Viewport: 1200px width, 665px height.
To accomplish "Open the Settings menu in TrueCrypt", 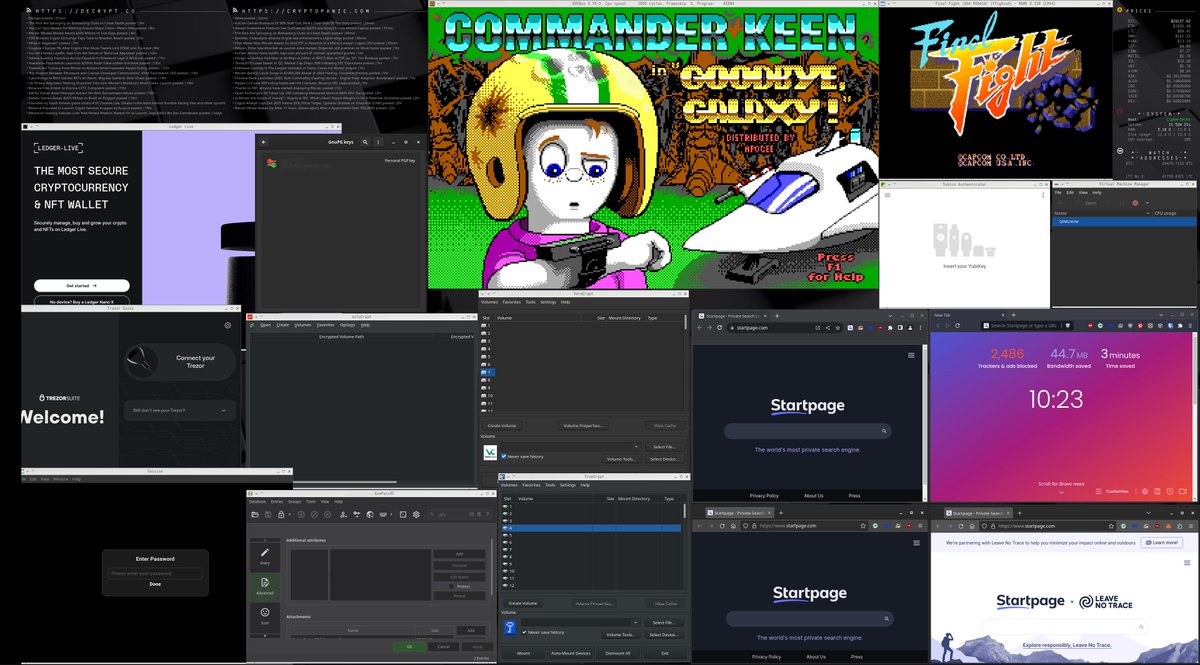I will pyautogui.click(x=568, y=484).
